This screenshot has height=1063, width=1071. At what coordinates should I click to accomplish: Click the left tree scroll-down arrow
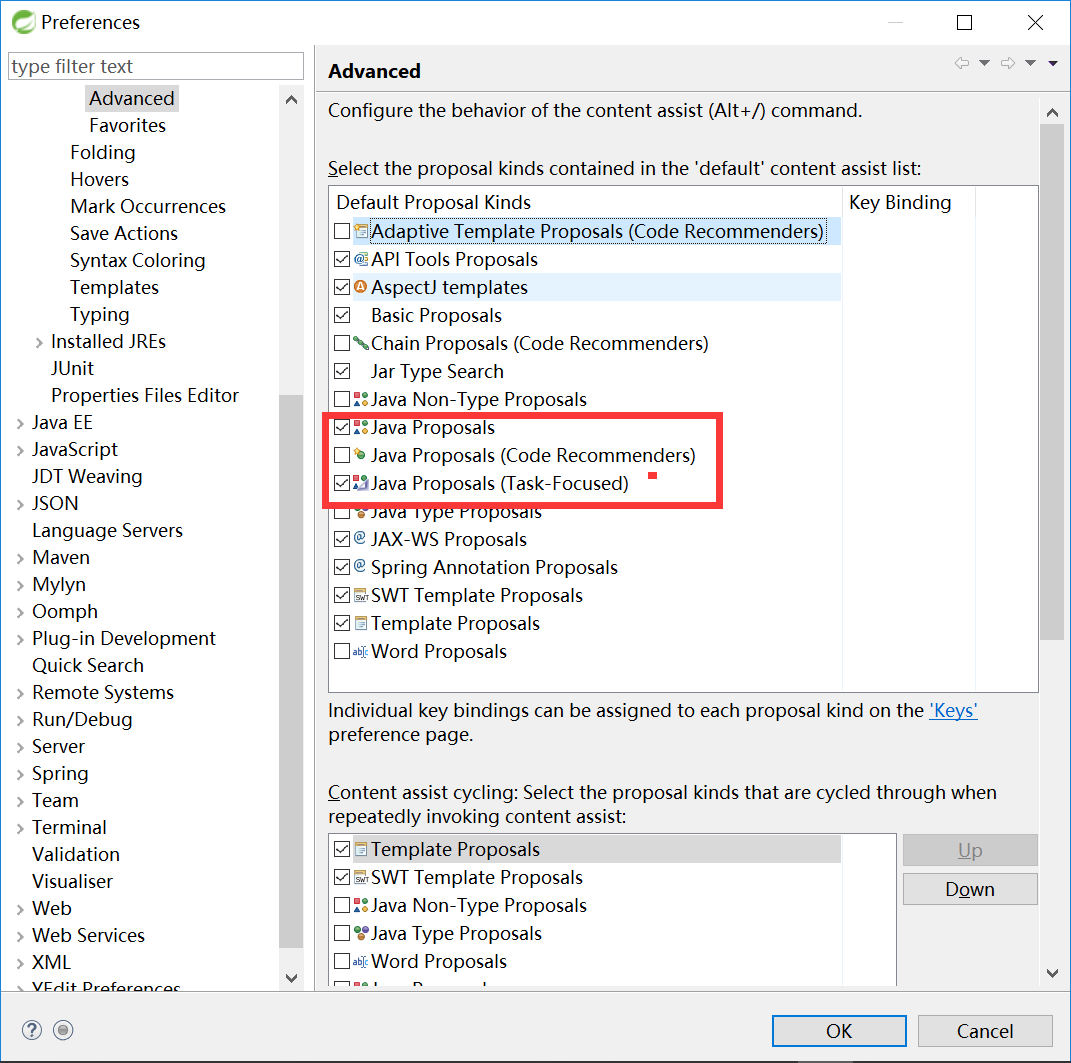pyautogui.click(x=291, y=978)
